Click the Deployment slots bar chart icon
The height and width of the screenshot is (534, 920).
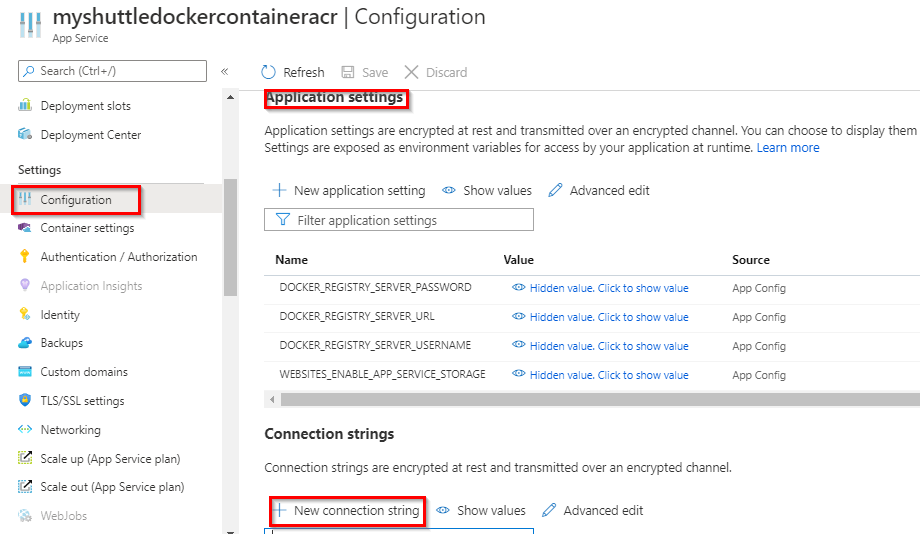(x=25, y=105)
